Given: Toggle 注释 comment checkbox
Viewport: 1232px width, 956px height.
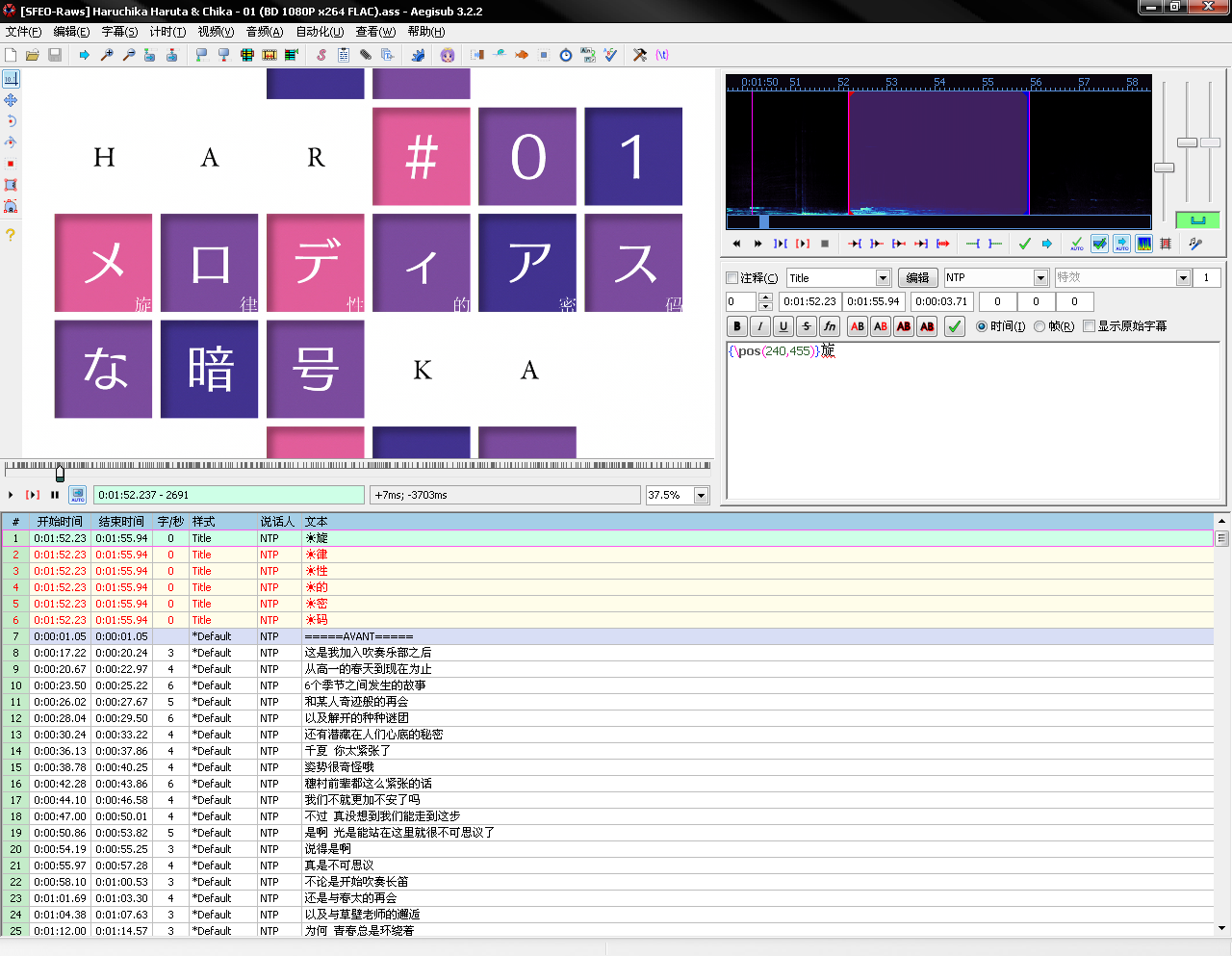Looking at the screenshot, I should [x=732, y=277].
